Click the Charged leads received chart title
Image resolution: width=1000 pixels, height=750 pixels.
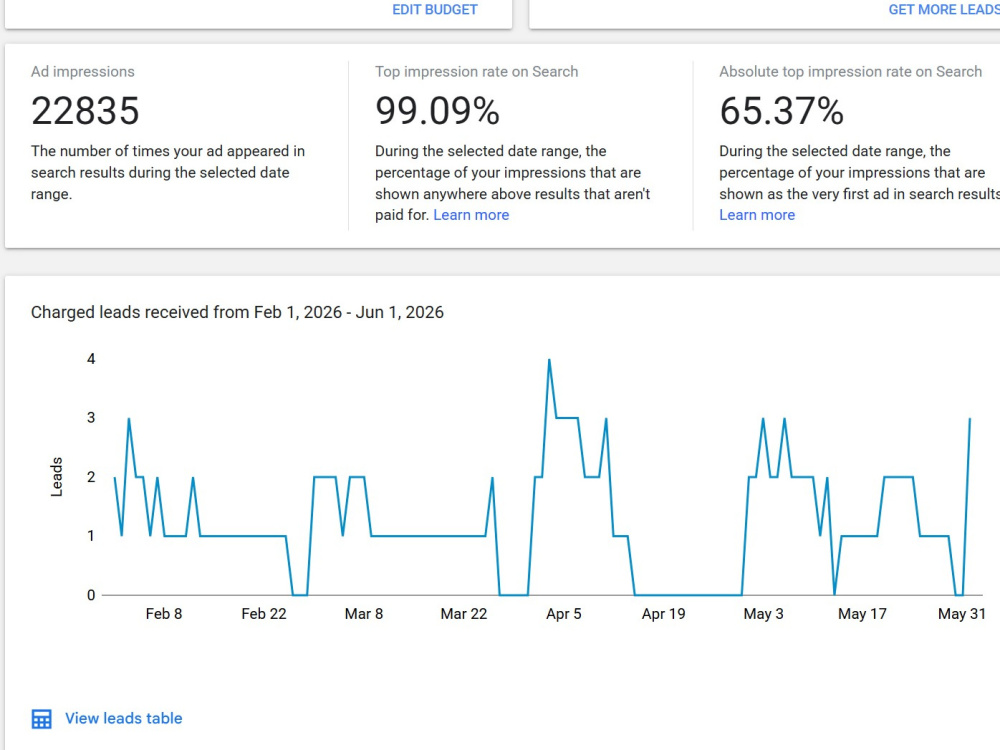pyautogui.click(x=237, y=312)
